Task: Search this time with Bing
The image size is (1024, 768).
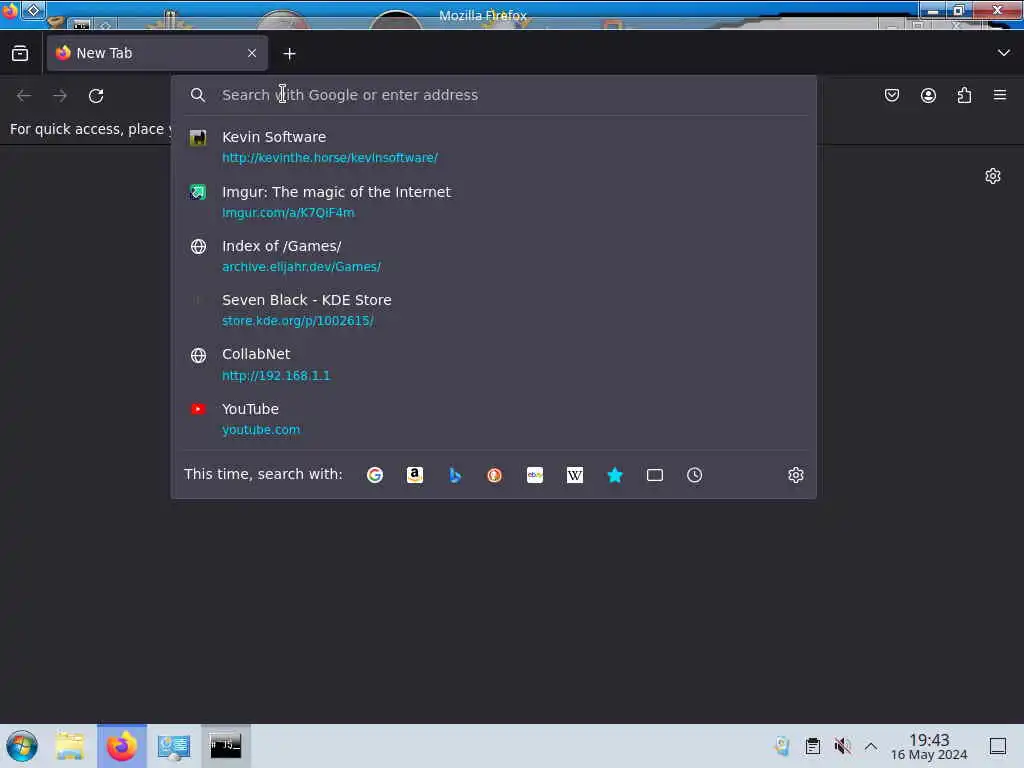Action: click(455, 475)
